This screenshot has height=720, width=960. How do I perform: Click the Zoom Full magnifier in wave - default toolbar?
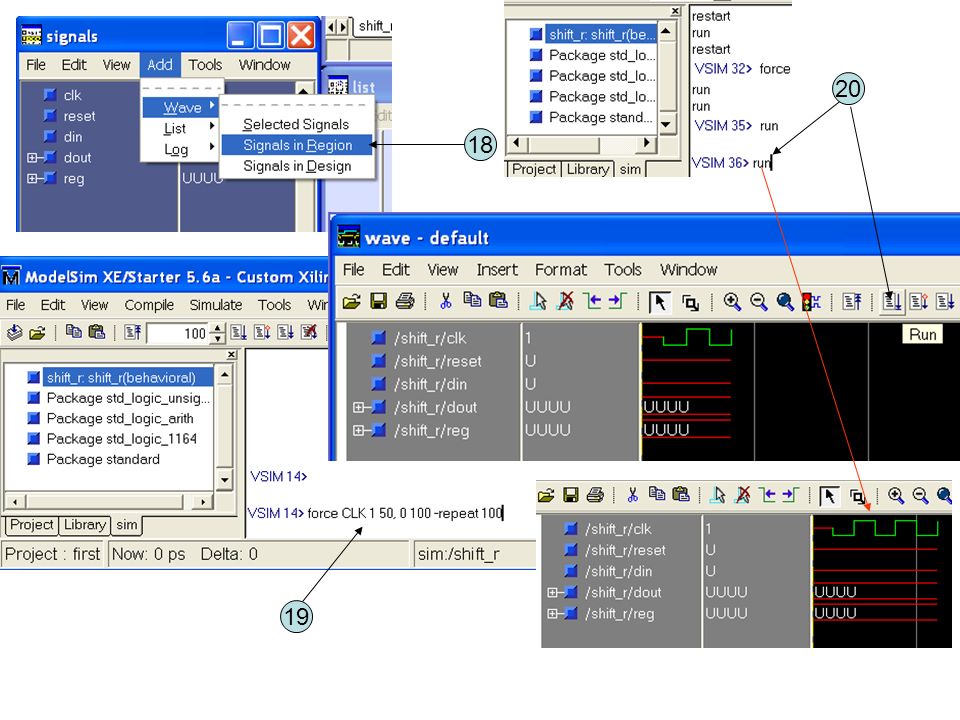click(x=785, y=302)
